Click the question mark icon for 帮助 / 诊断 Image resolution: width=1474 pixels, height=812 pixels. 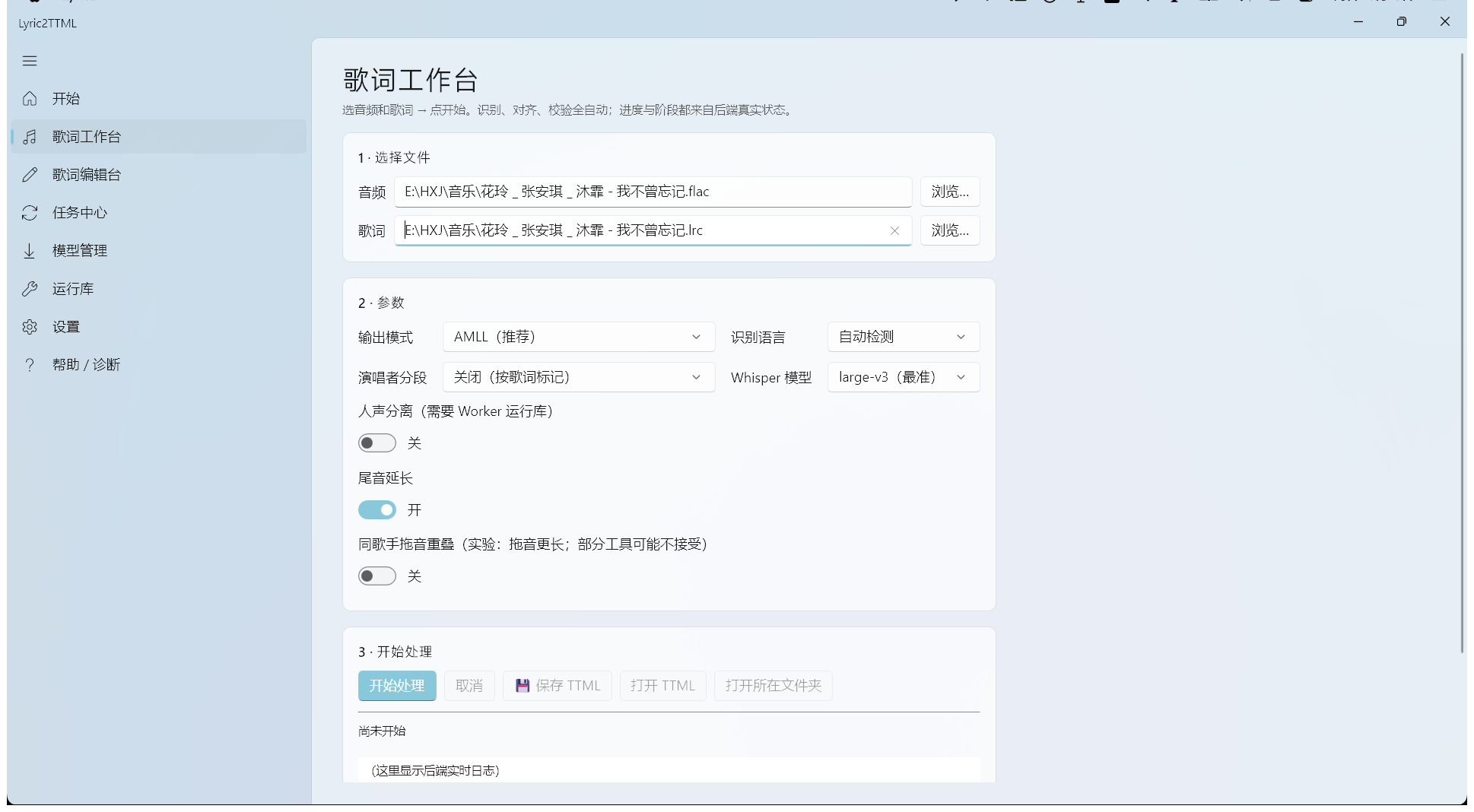pyautogui.click(x=30, y=365)
